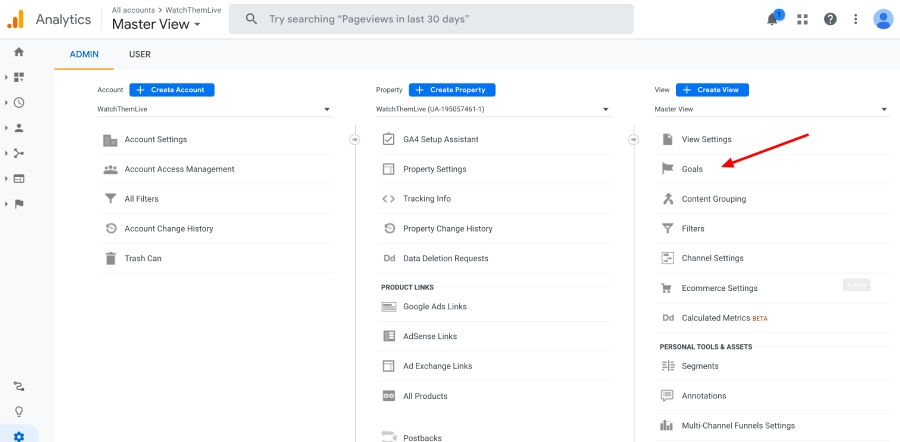Screen dimensions: 900x442
Task: Click the Account Settings building icon
Action: [x=110, y=139]
